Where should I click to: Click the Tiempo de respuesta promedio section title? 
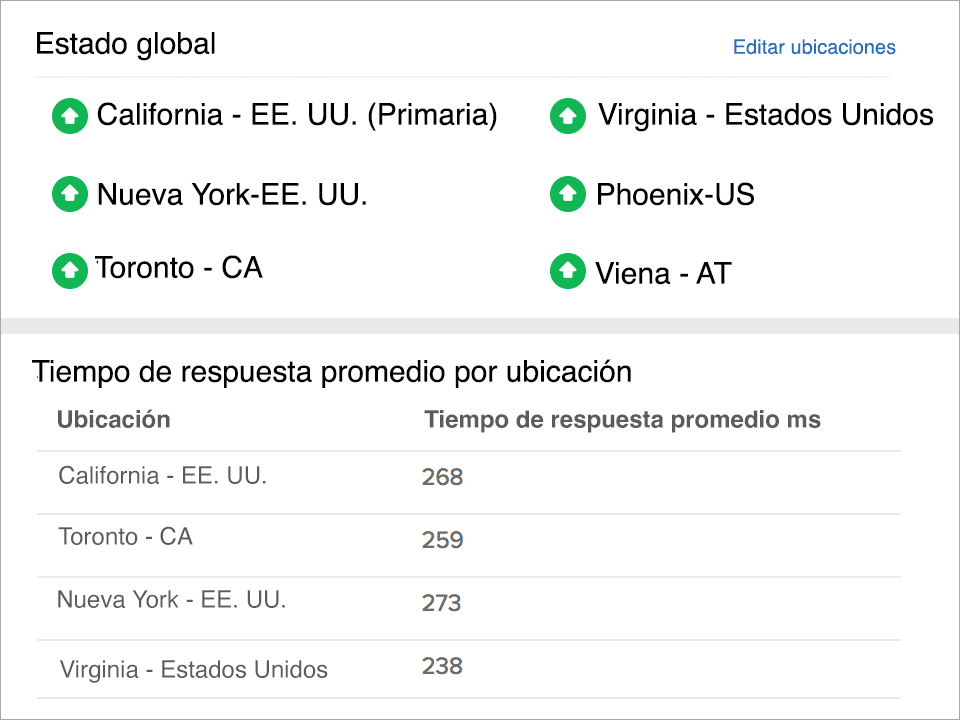333,371
